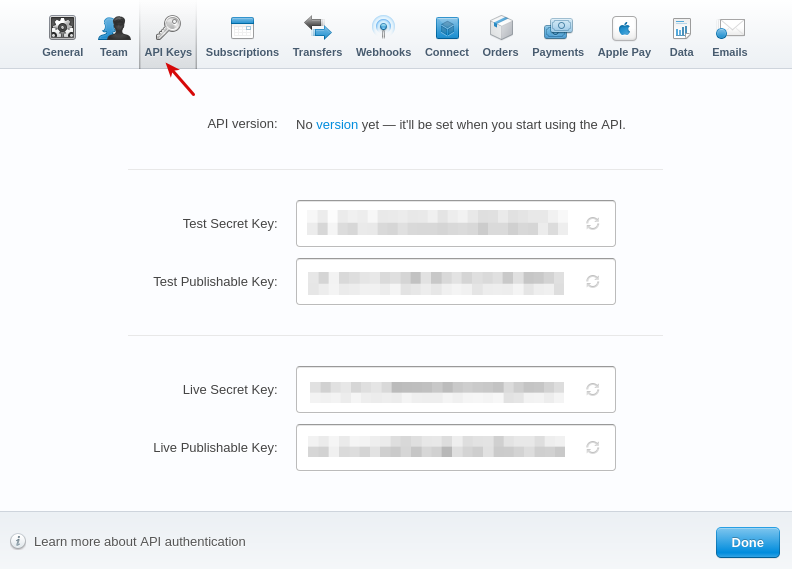Select the Test Secret Key field
The image size is (792, 569).
(456, 223)
